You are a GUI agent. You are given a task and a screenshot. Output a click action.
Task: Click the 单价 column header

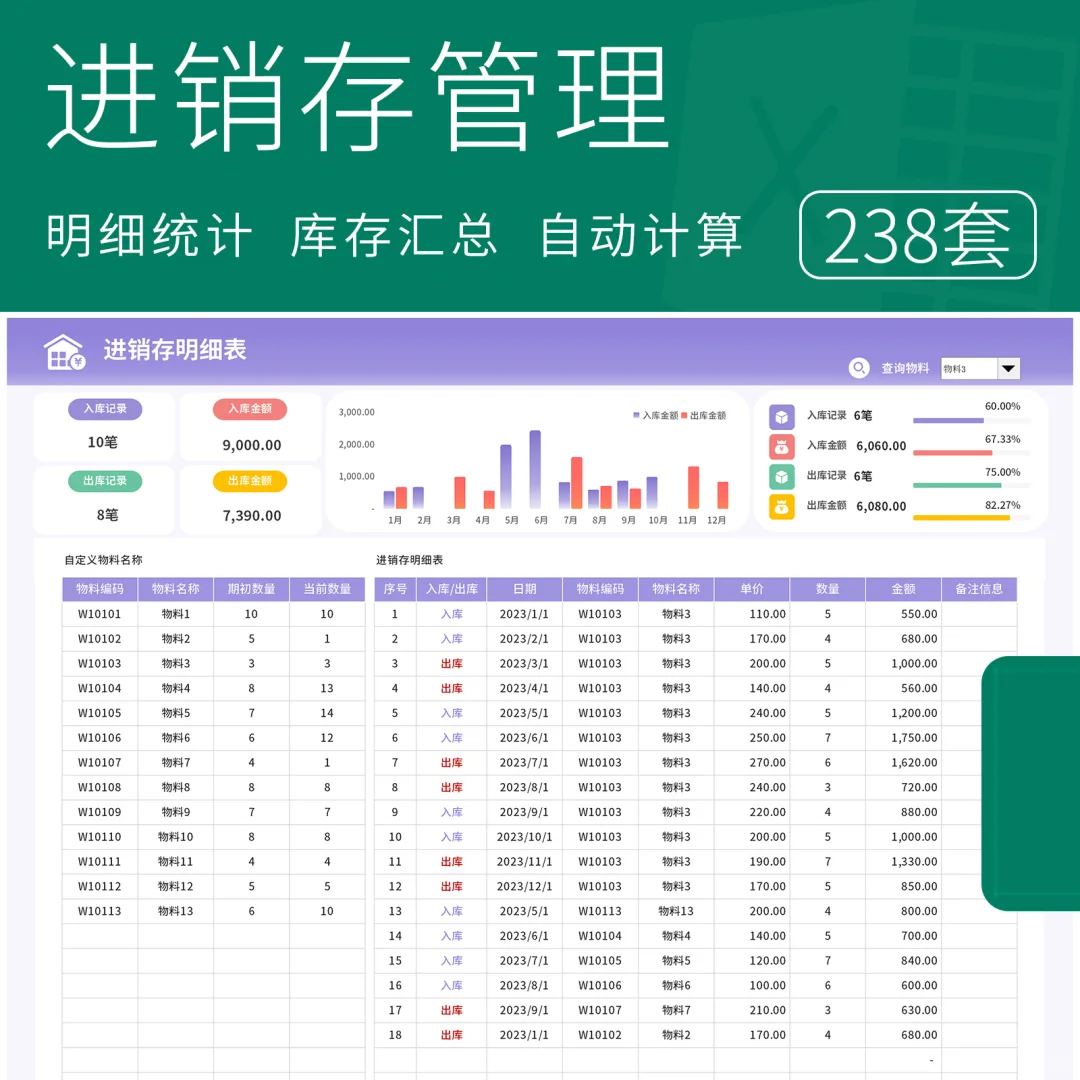752,590
